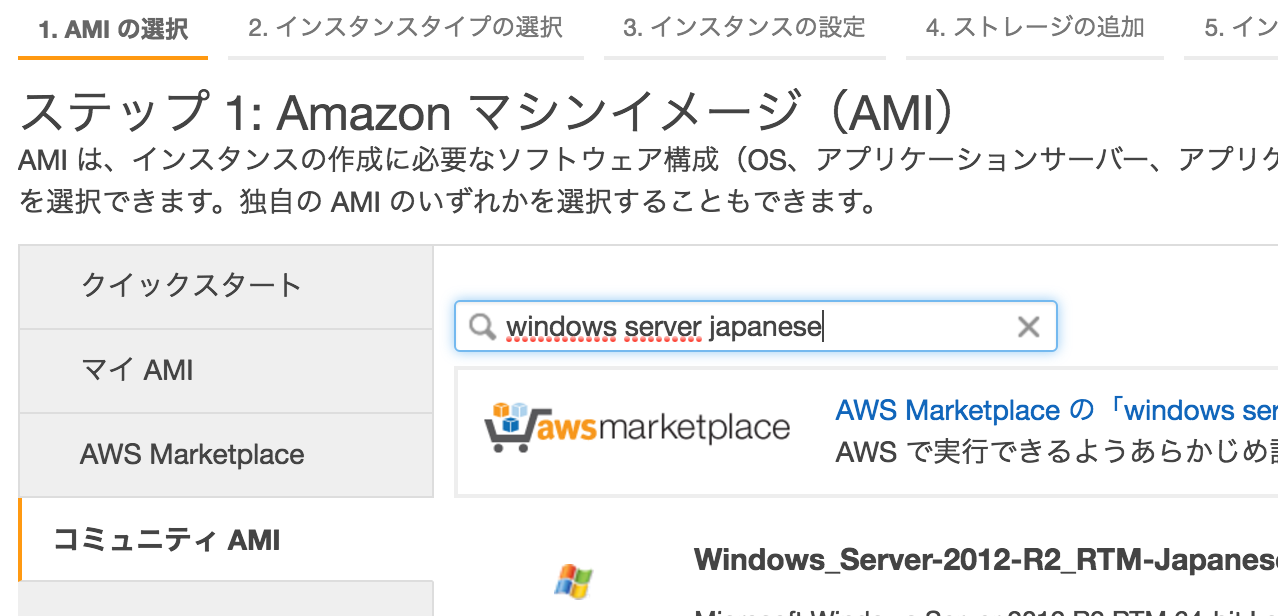Image resolution: width=1278 pixels, height=616 pixels.
Task: Click the AMI は、インスタンスの作成 description paragraph
Action: (640, 161)
